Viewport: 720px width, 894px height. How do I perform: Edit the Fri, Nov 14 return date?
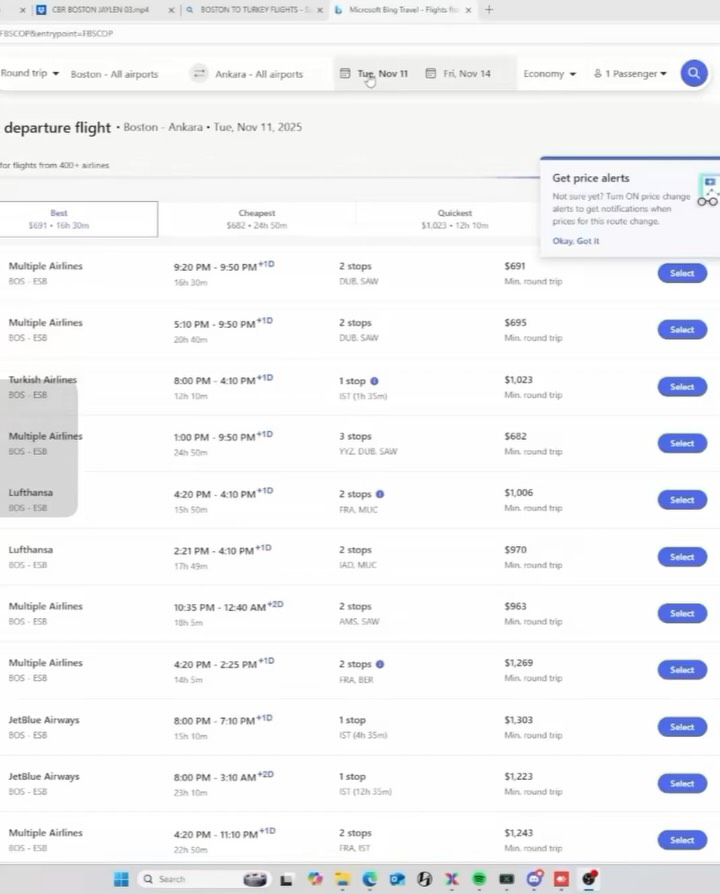(x=460, y=74)
